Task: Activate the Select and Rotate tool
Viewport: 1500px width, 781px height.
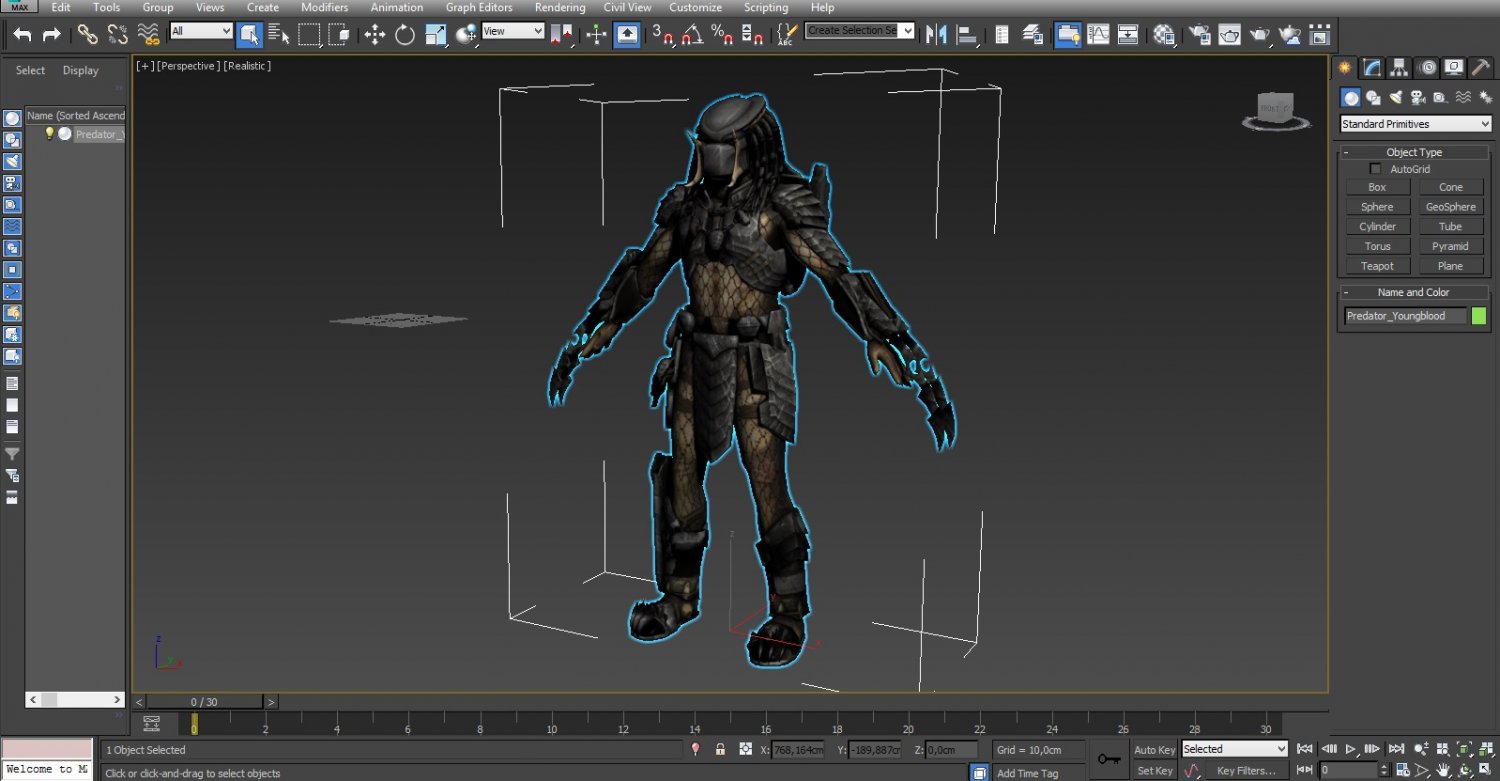Action: [404, 34]
